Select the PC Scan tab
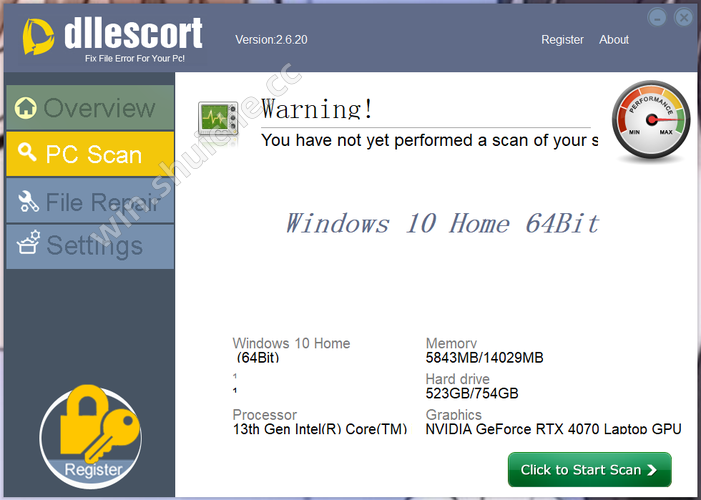 [90, 154]
